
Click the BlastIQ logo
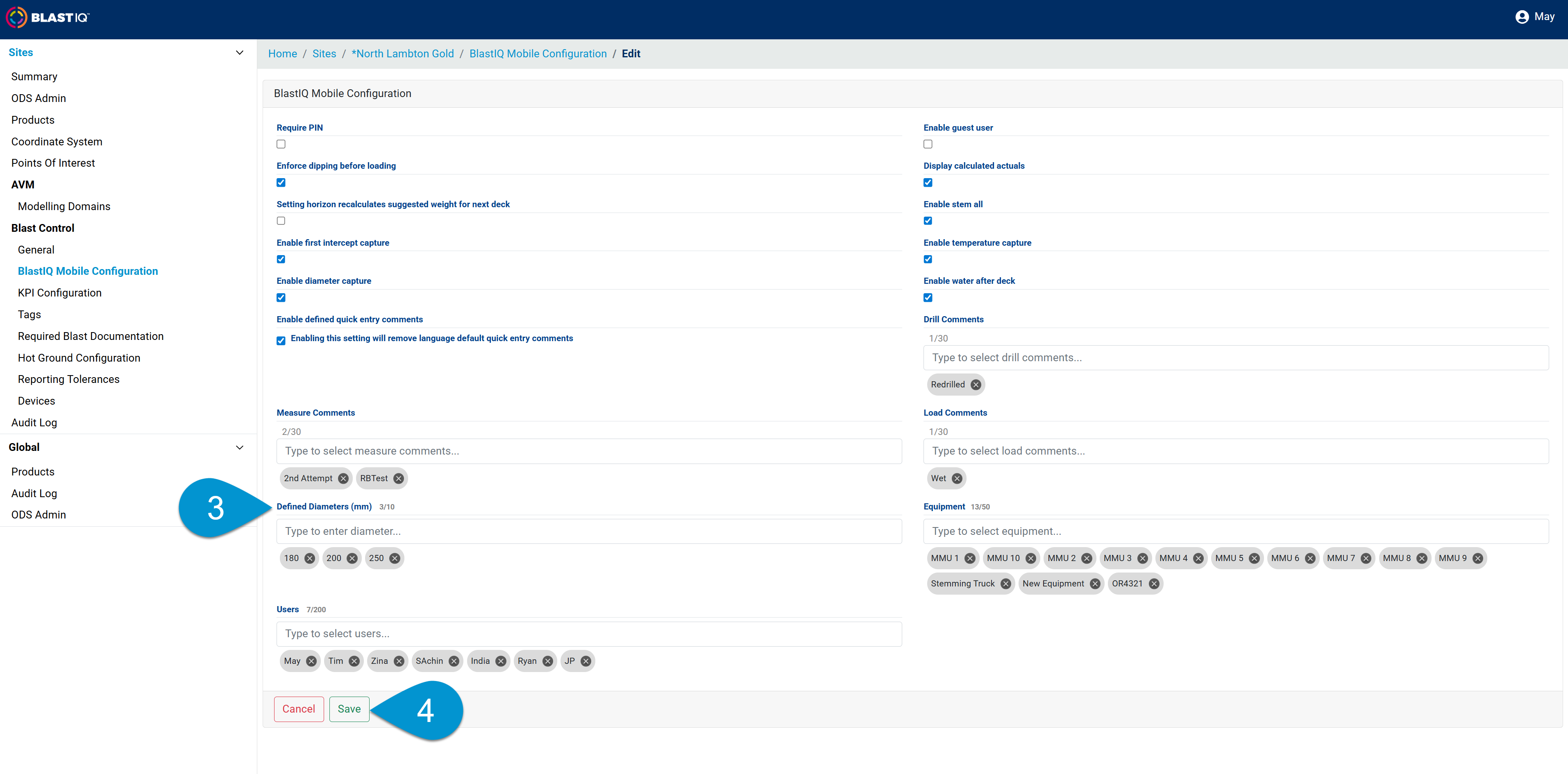(x=48, y=17)
